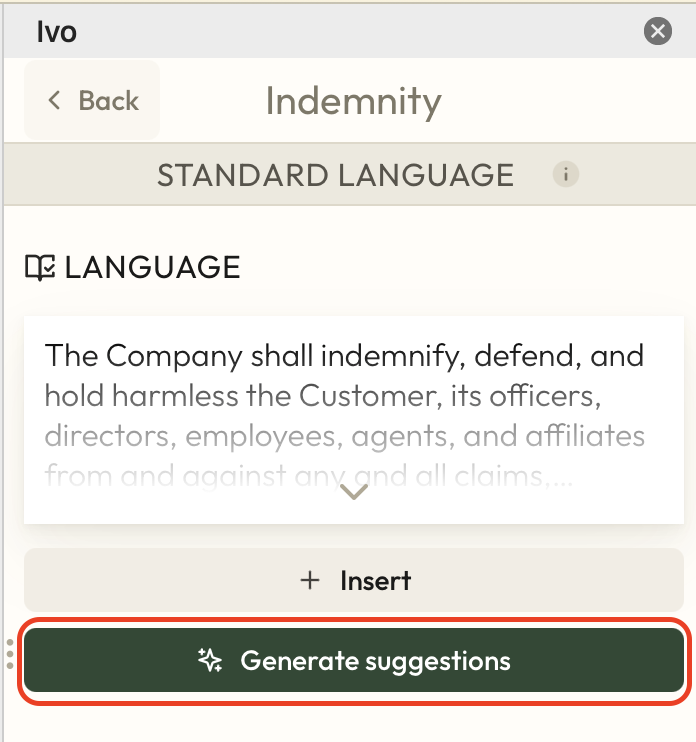Select the Indemnity heading
The width and height of the screenshot is (696, 742).
coord(353,101)
